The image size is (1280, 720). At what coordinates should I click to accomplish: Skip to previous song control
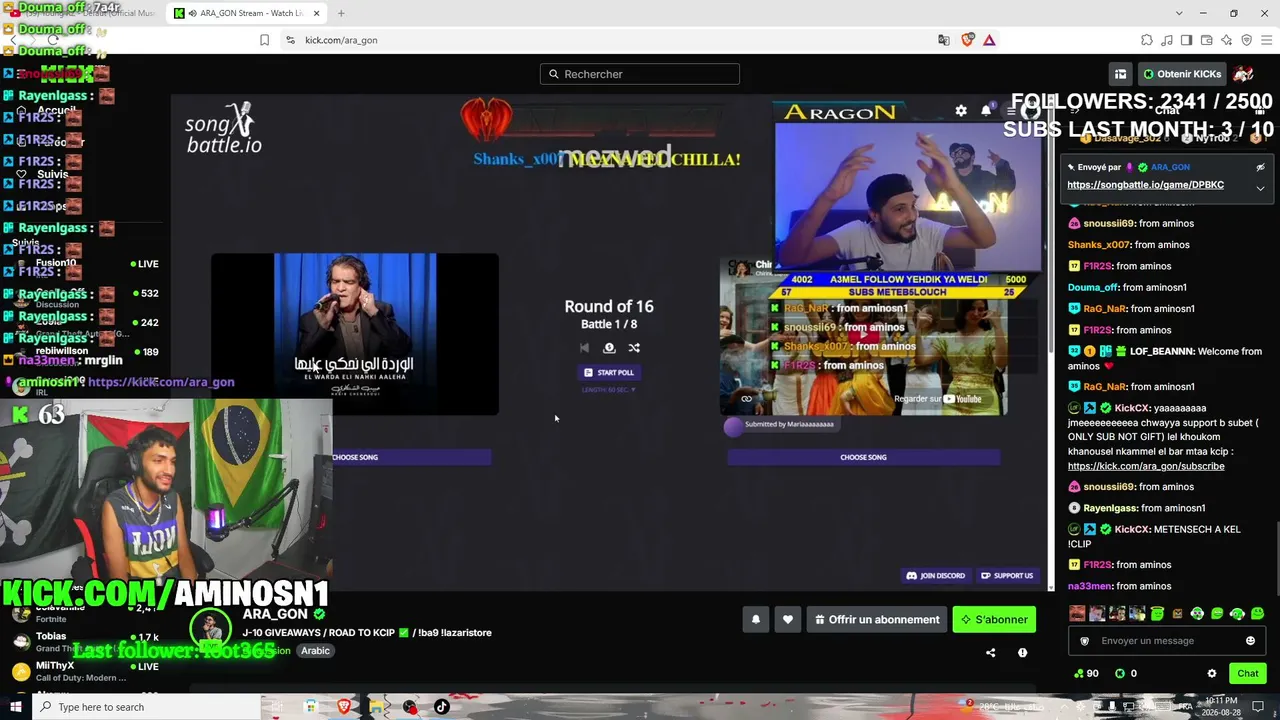584,348
